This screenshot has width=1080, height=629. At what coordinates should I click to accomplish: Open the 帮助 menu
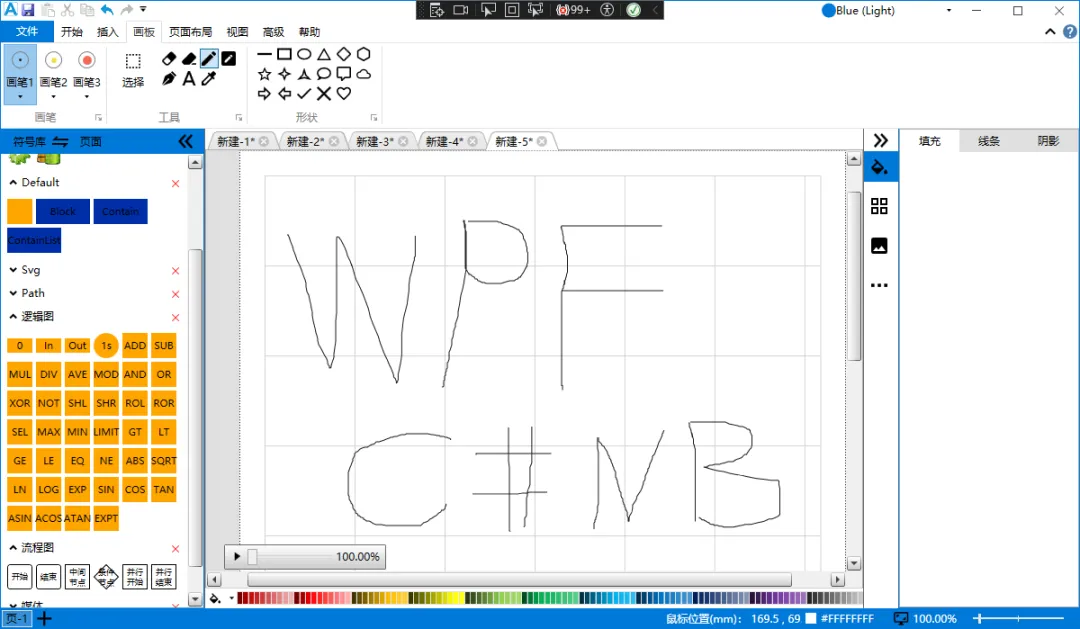pos(310,31)
